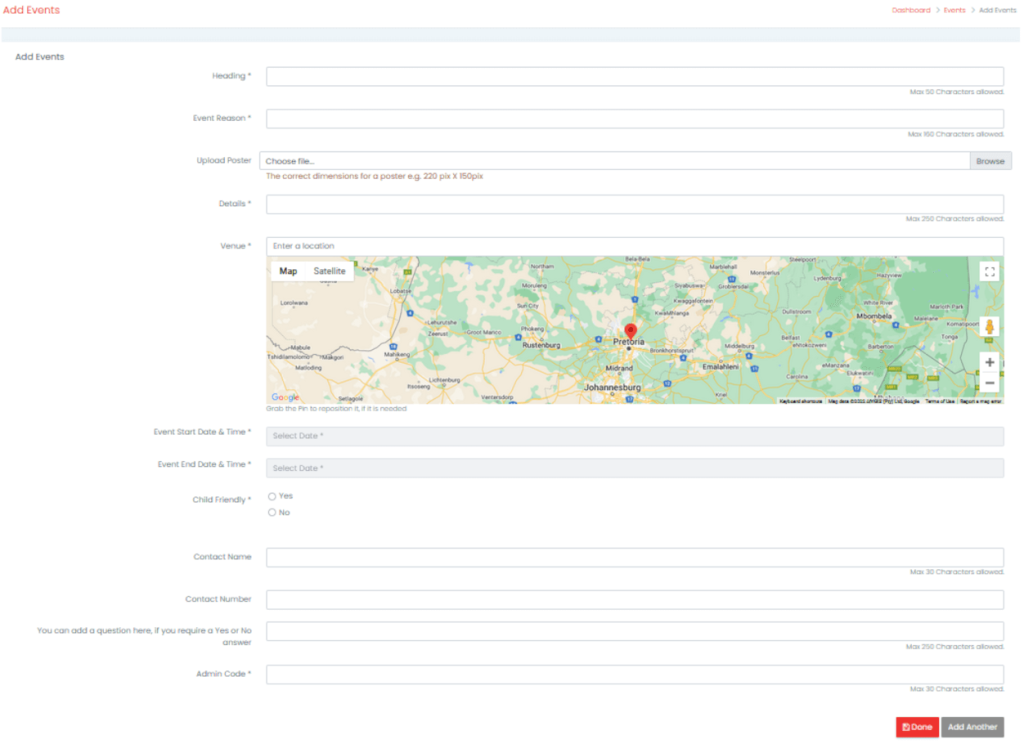The height and width of the screenshot is (744, 1024).
Task: Click the Google logo on the map
Action: point(285,397)
